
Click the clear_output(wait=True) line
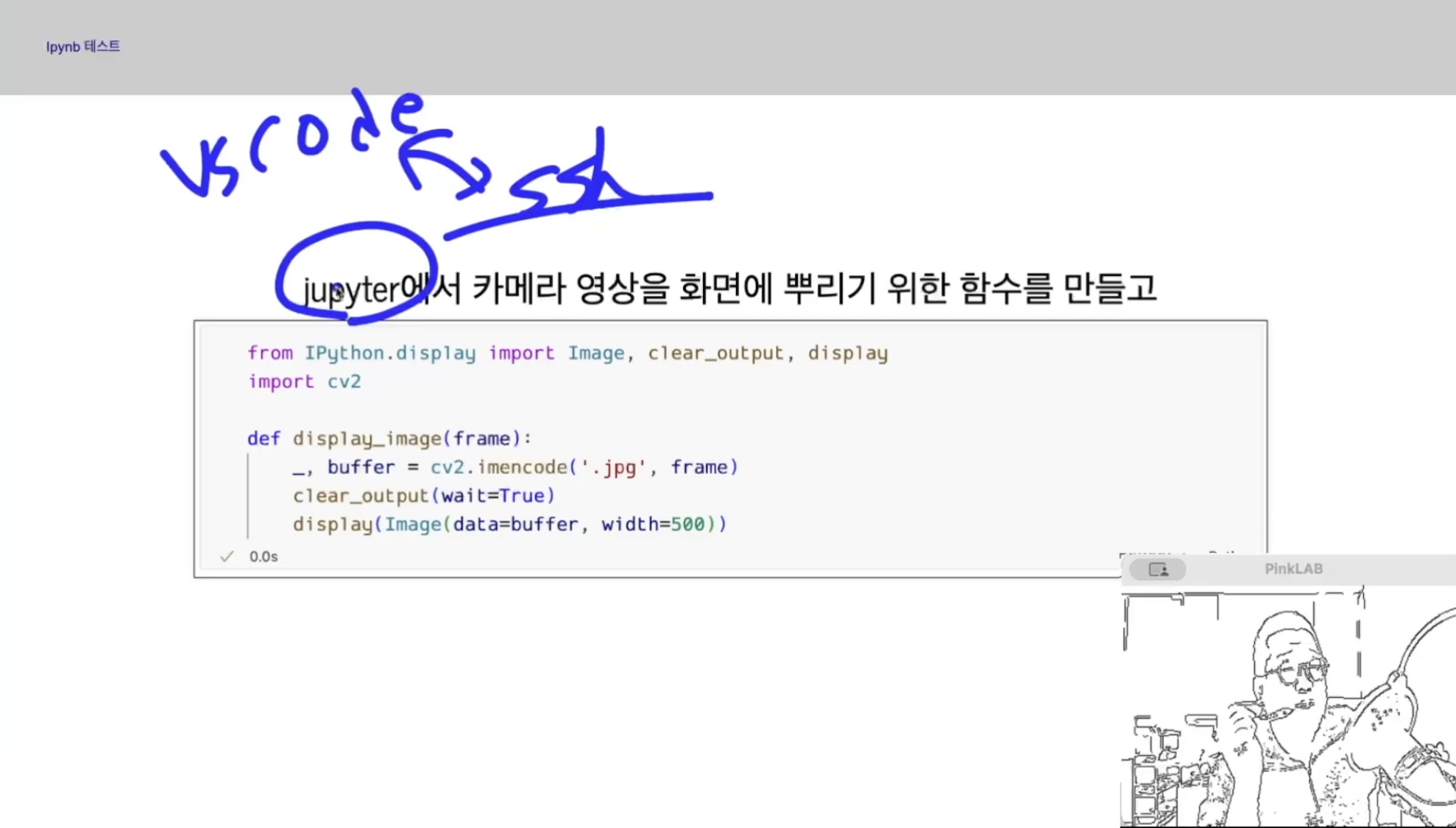tap(423, 495)
